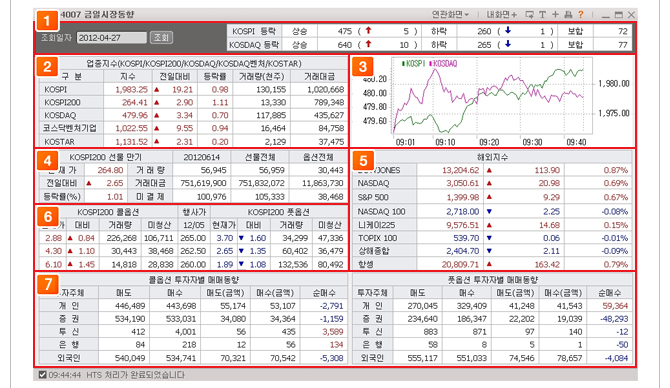Click the magenta KOSDAQ legend marker

pos(431,64)
